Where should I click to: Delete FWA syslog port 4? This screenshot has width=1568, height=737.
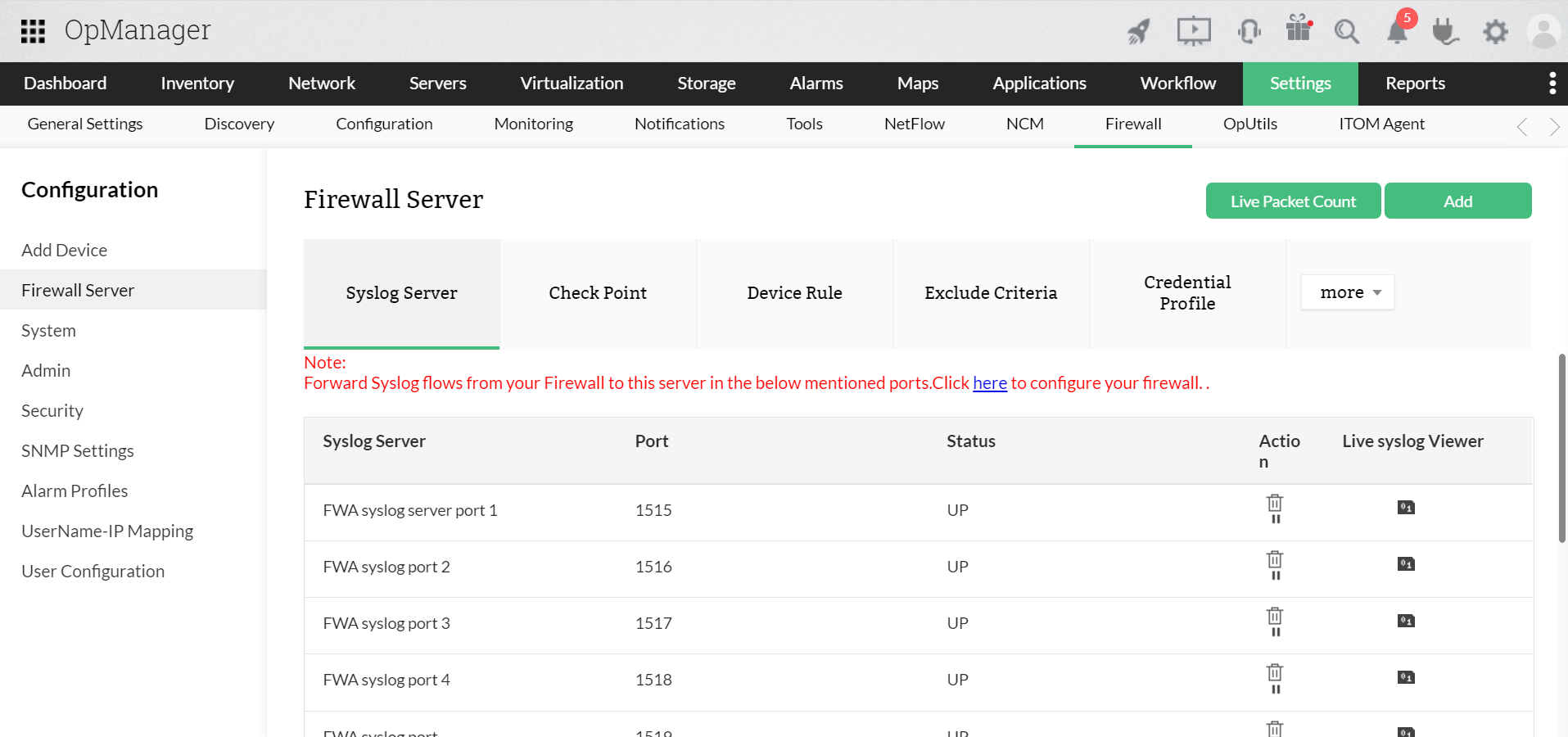(1275, 671)
